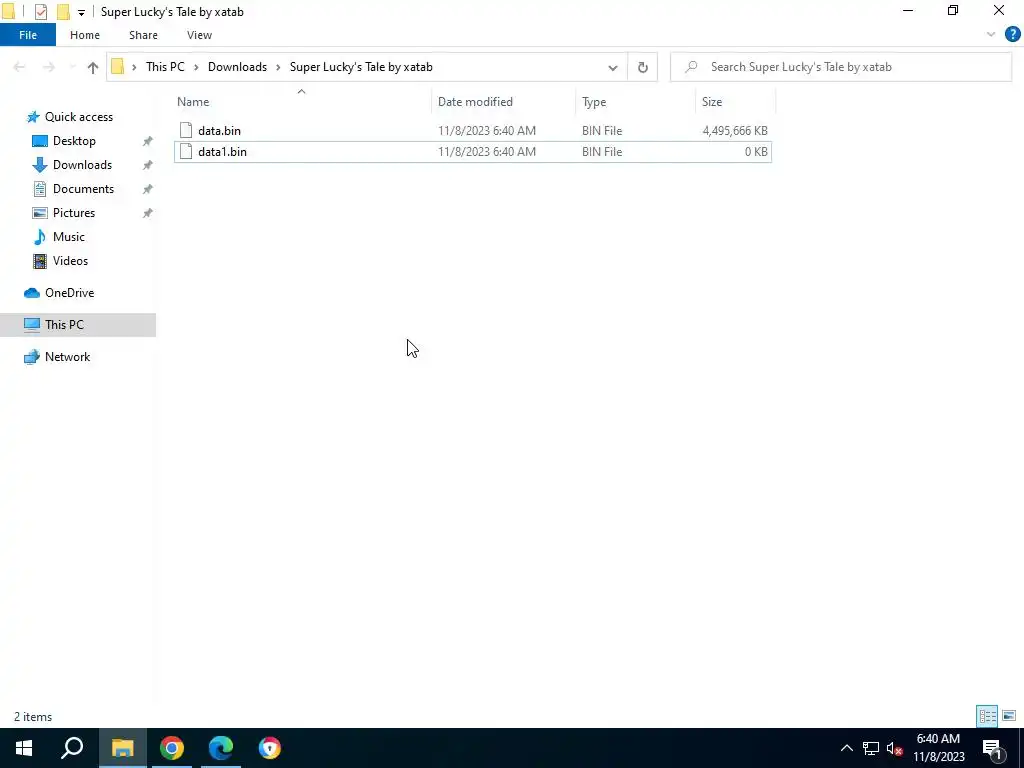The image size is (1024, 768).
Task: Open the shield app on taskbar
Action: [x=270, y=748]
